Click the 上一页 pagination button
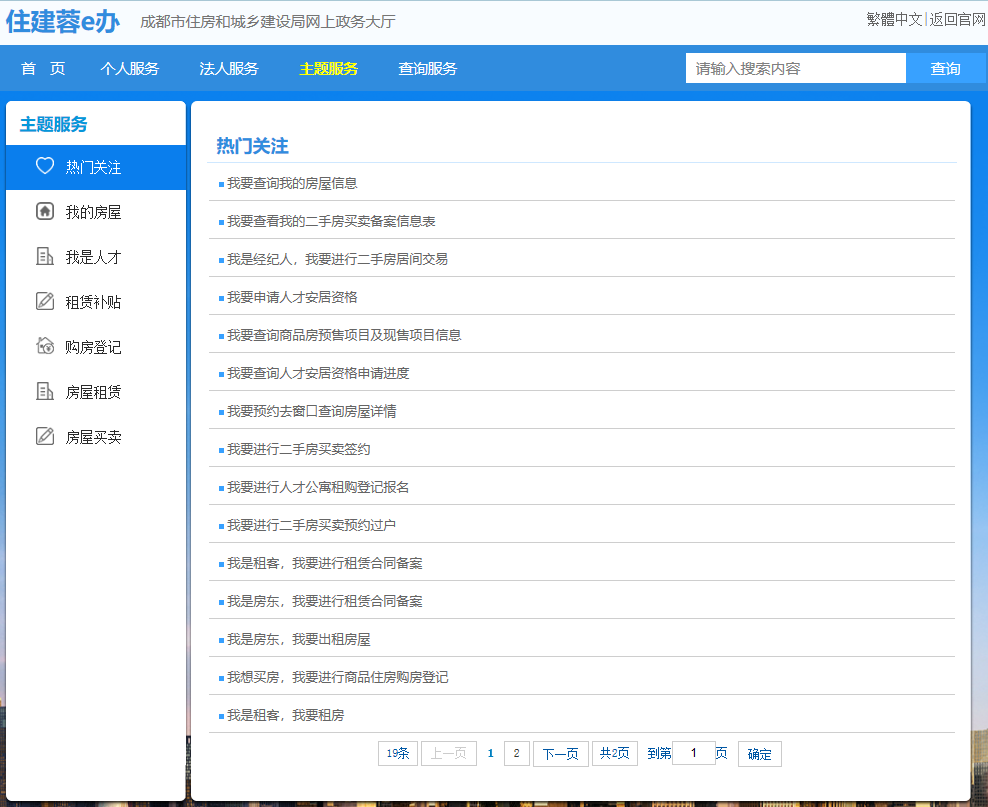This screenshot has width=988, height=807. click(449, 753)
